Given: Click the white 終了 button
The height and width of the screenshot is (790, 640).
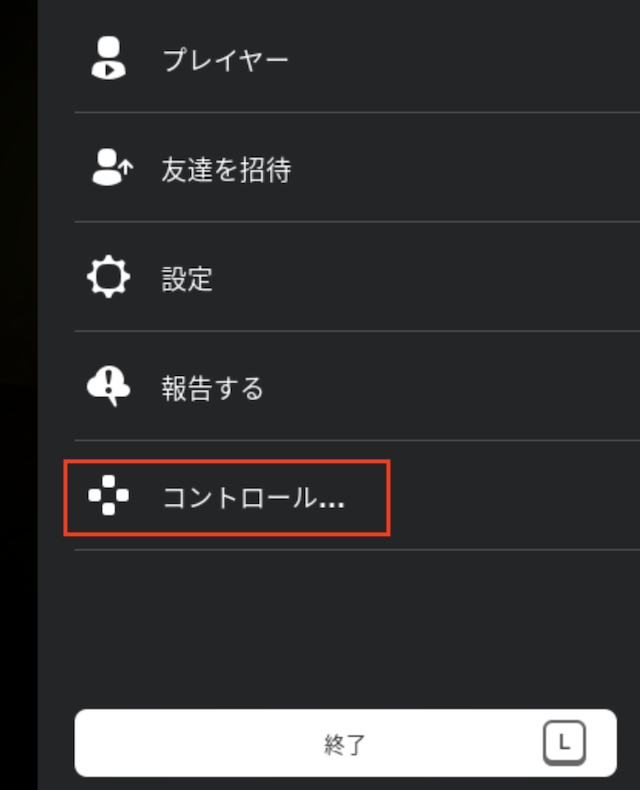Looking at the screenshot, I should click(x=346, y=743).
